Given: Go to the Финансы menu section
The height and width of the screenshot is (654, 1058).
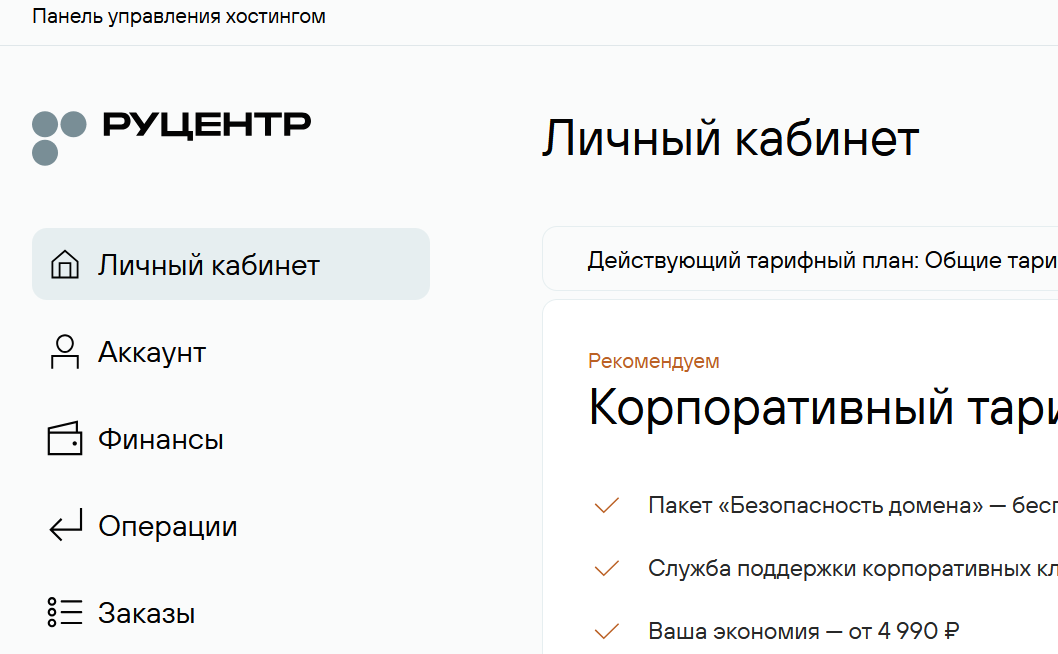Looking at the screenshot, I should click(161, 439).
